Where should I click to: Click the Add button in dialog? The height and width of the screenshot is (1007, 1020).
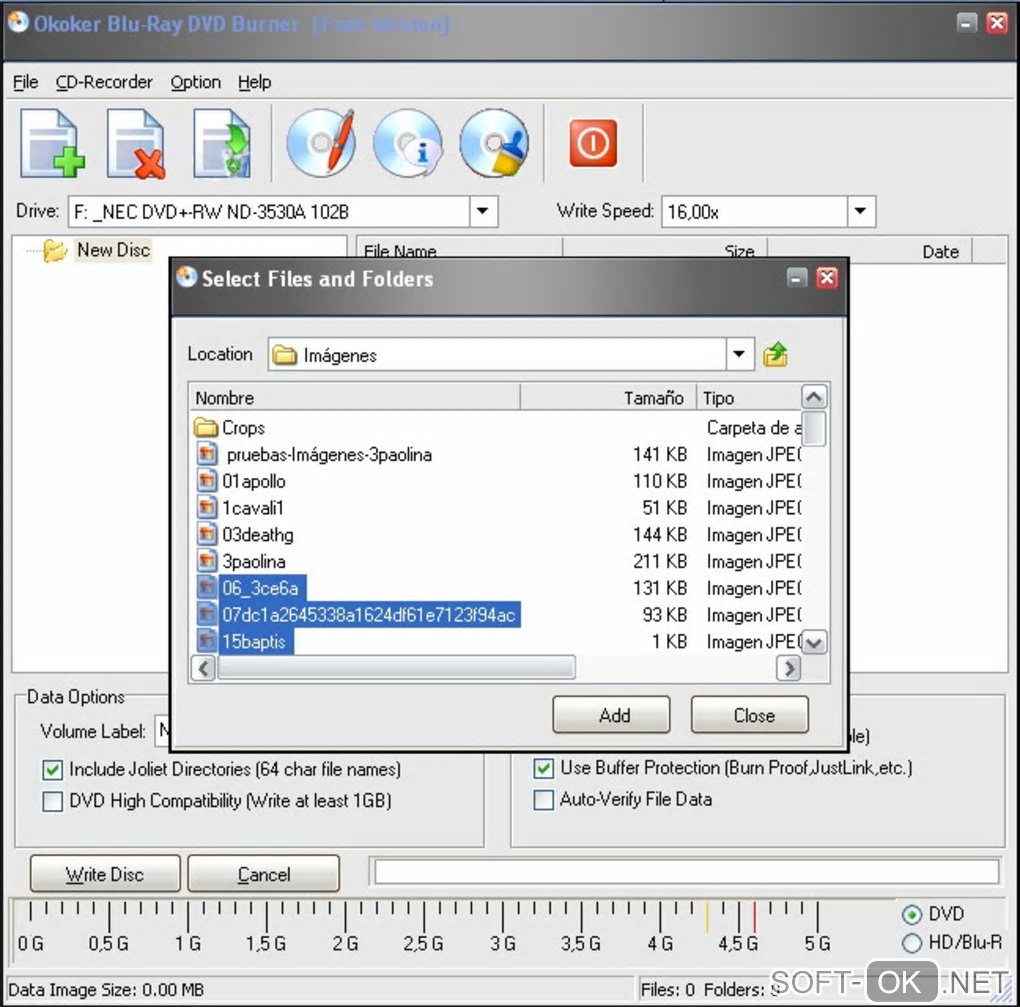(611, 715)
